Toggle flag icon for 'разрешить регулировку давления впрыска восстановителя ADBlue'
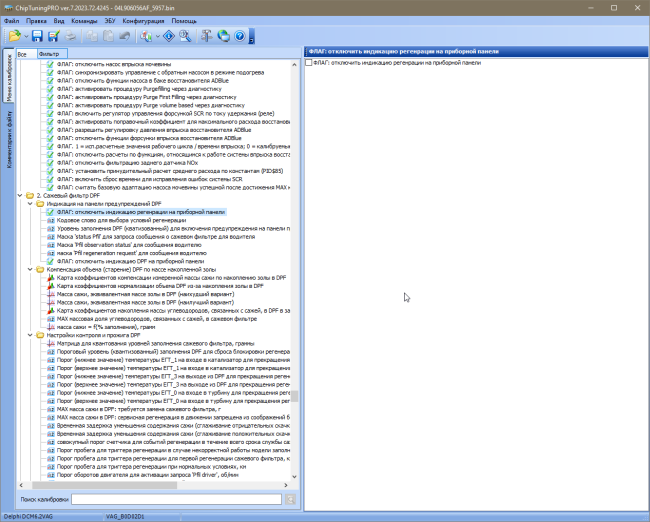 pyautogui.click(x=51, y=130)
